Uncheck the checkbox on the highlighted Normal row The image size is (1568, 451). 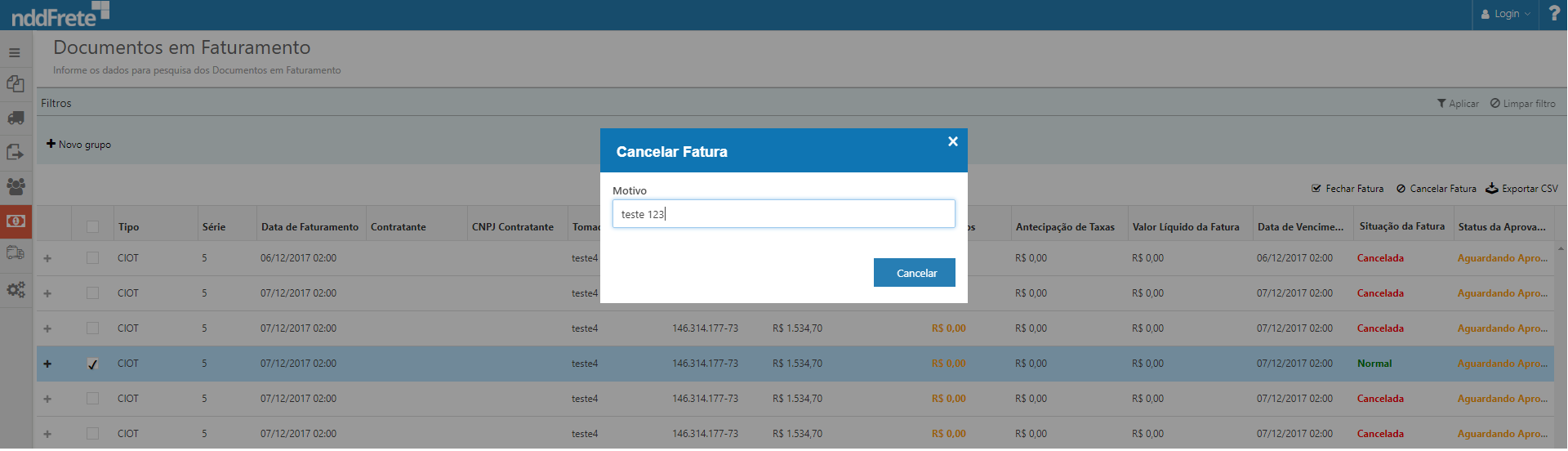92,364
